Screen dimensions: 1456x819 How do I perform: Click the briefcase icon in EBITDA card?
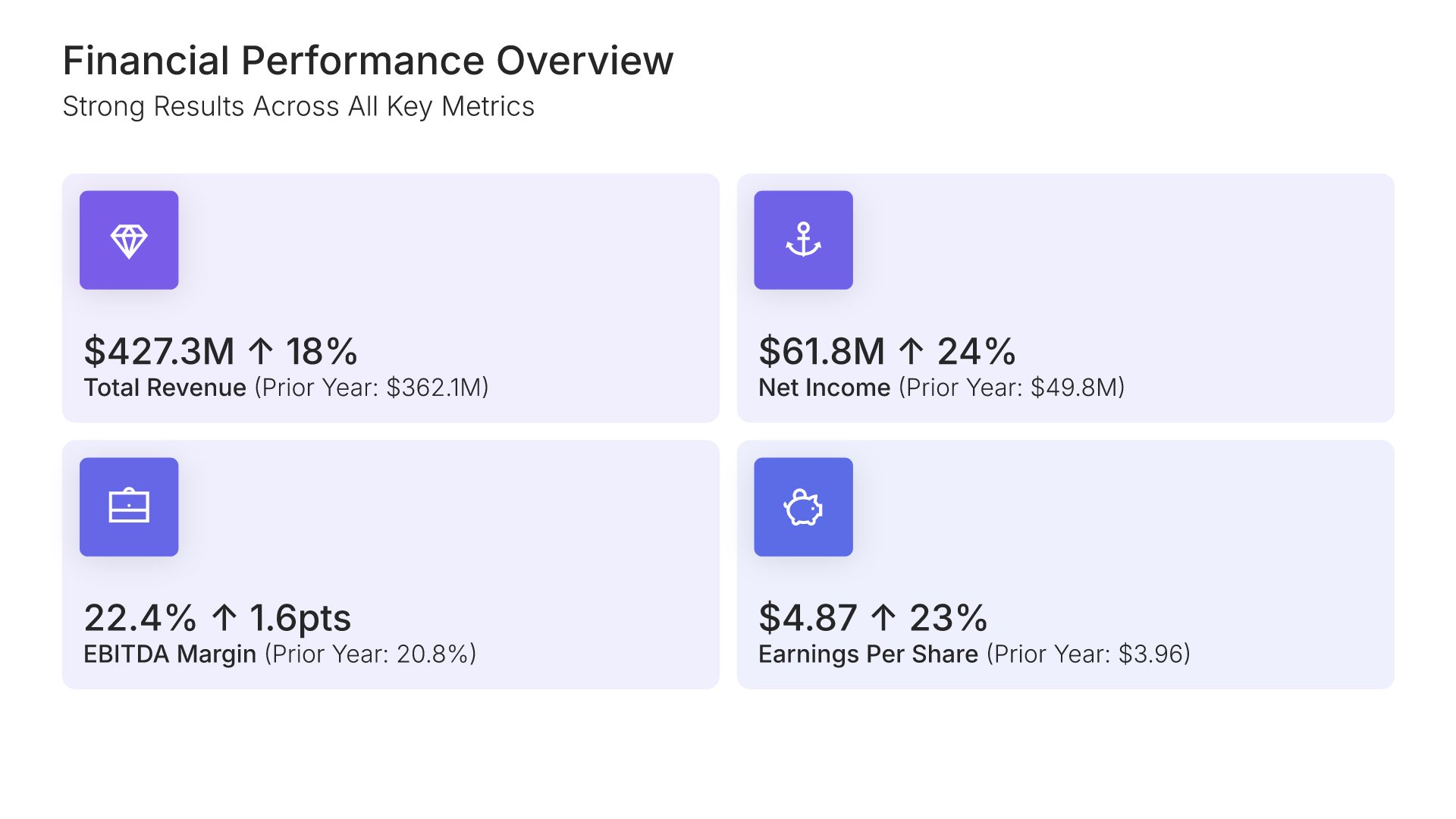click(129, 507)
